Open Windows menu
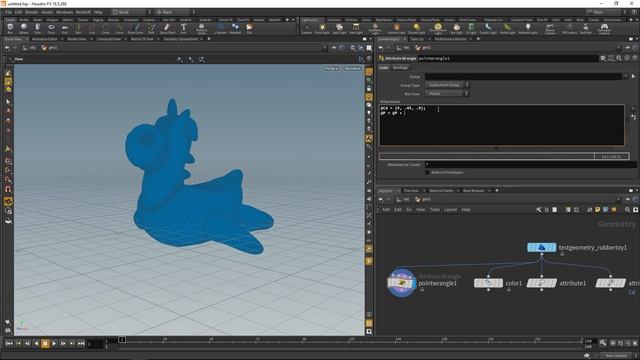This screenshot has height=360, width=640. pyautogui.click(x=64, y=12)
